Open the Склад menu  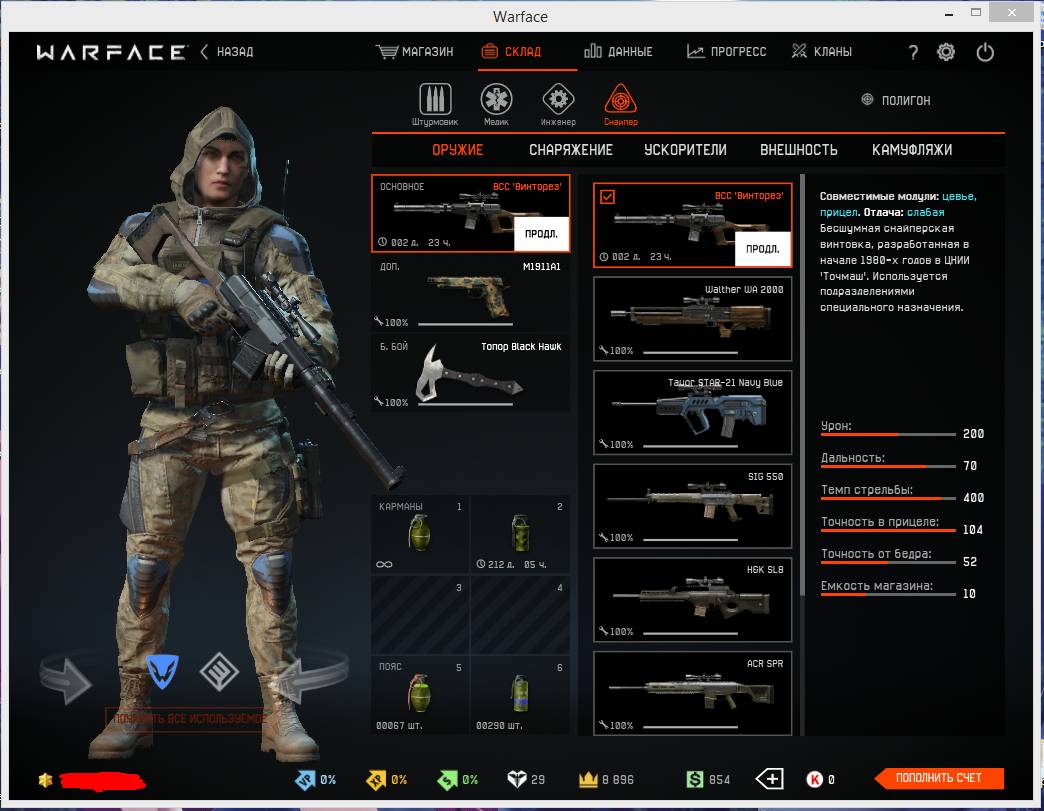coord(511,51)
